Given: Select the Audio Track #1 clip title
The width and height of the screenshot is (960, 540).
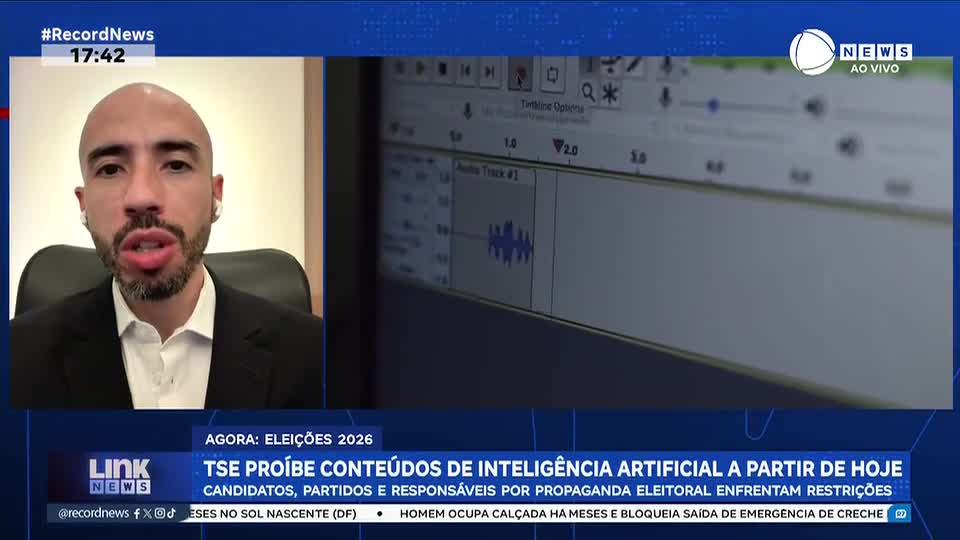Looking at the screenshot, I should [487, 171].
